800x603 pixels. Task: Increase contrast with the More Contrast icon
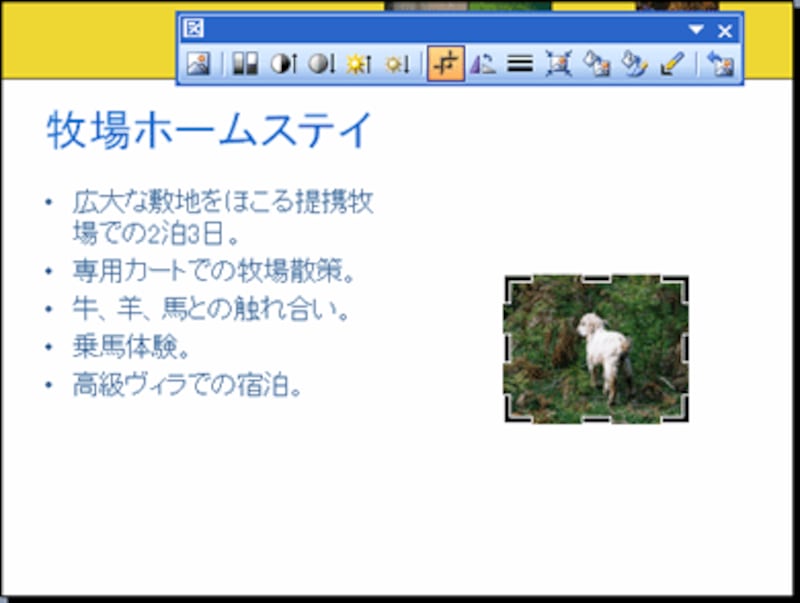click(283, 63)
